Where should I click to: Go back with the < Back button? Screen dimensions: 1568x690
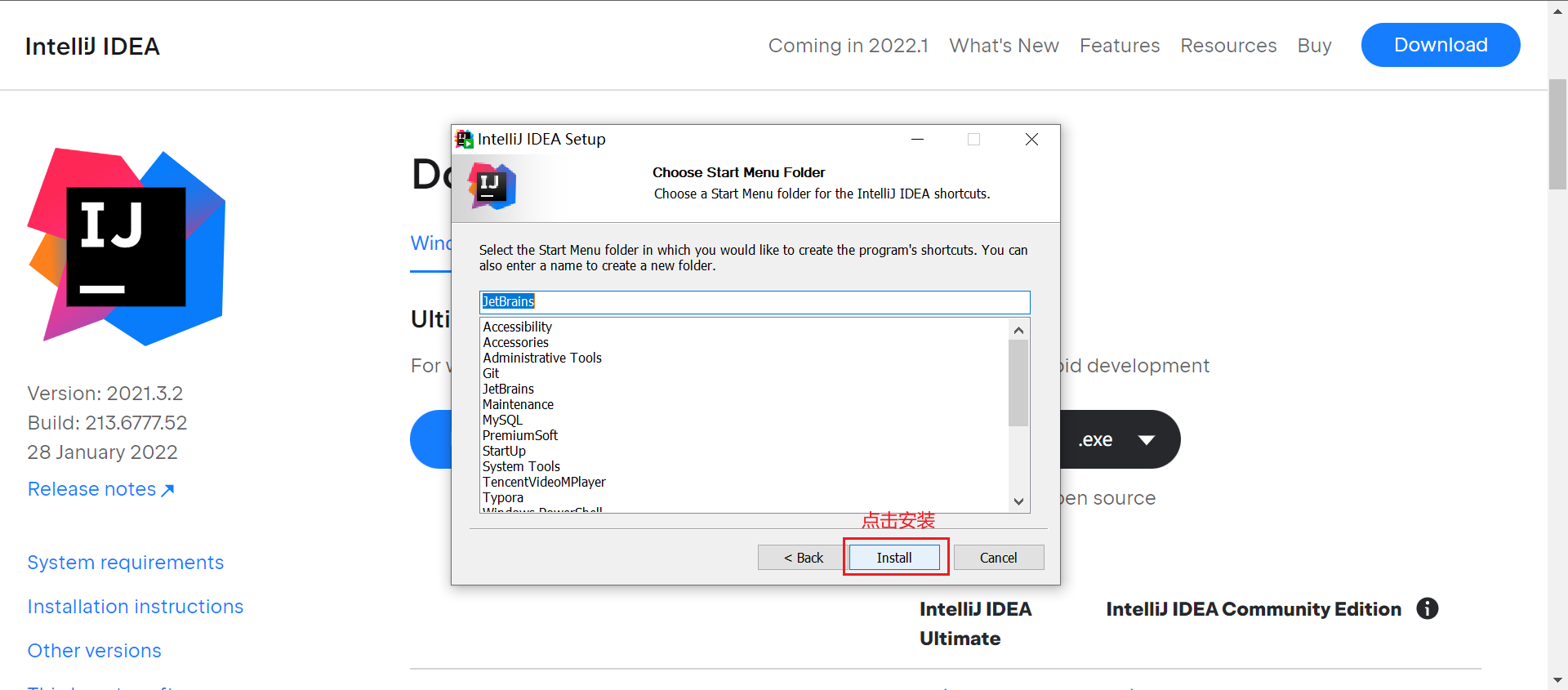point(803,557)
